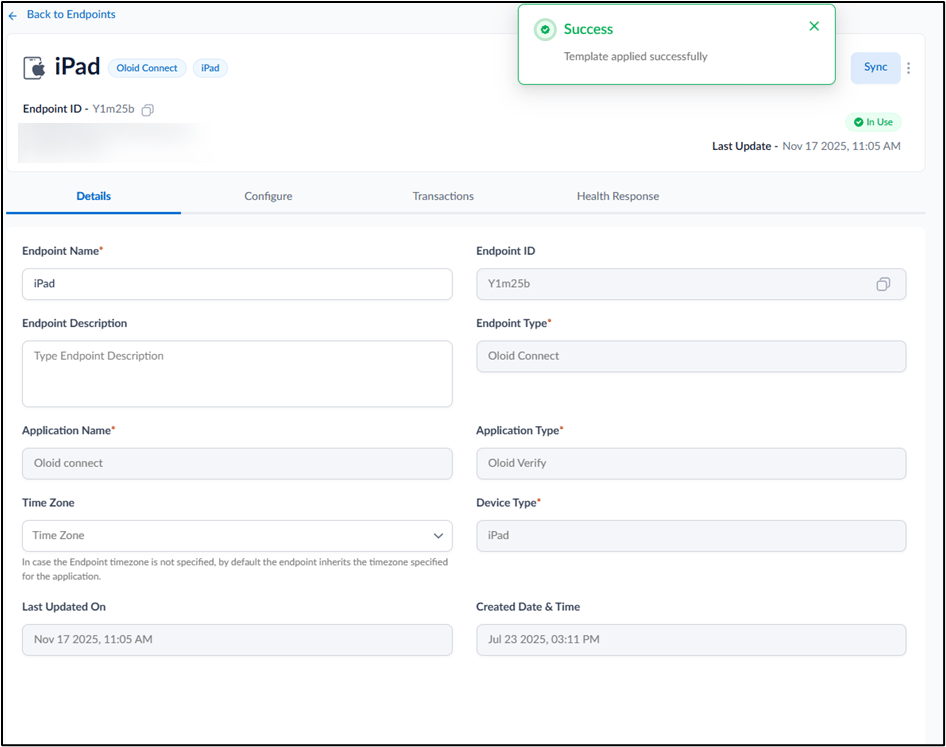Click 'Template applied successfully' message text

tap(635, 57)
